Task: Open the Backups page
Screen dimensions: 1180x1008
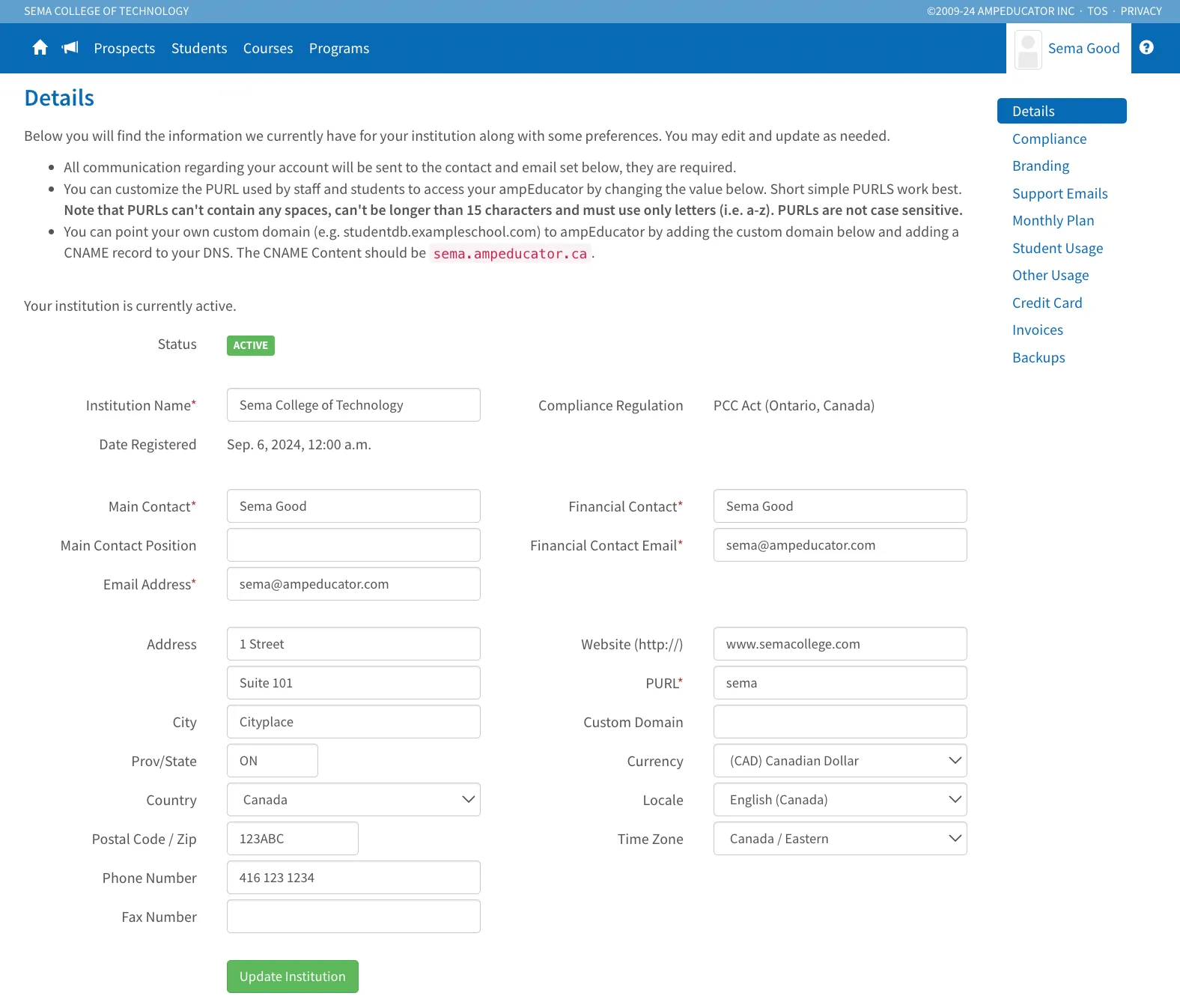Action: 1038,357
